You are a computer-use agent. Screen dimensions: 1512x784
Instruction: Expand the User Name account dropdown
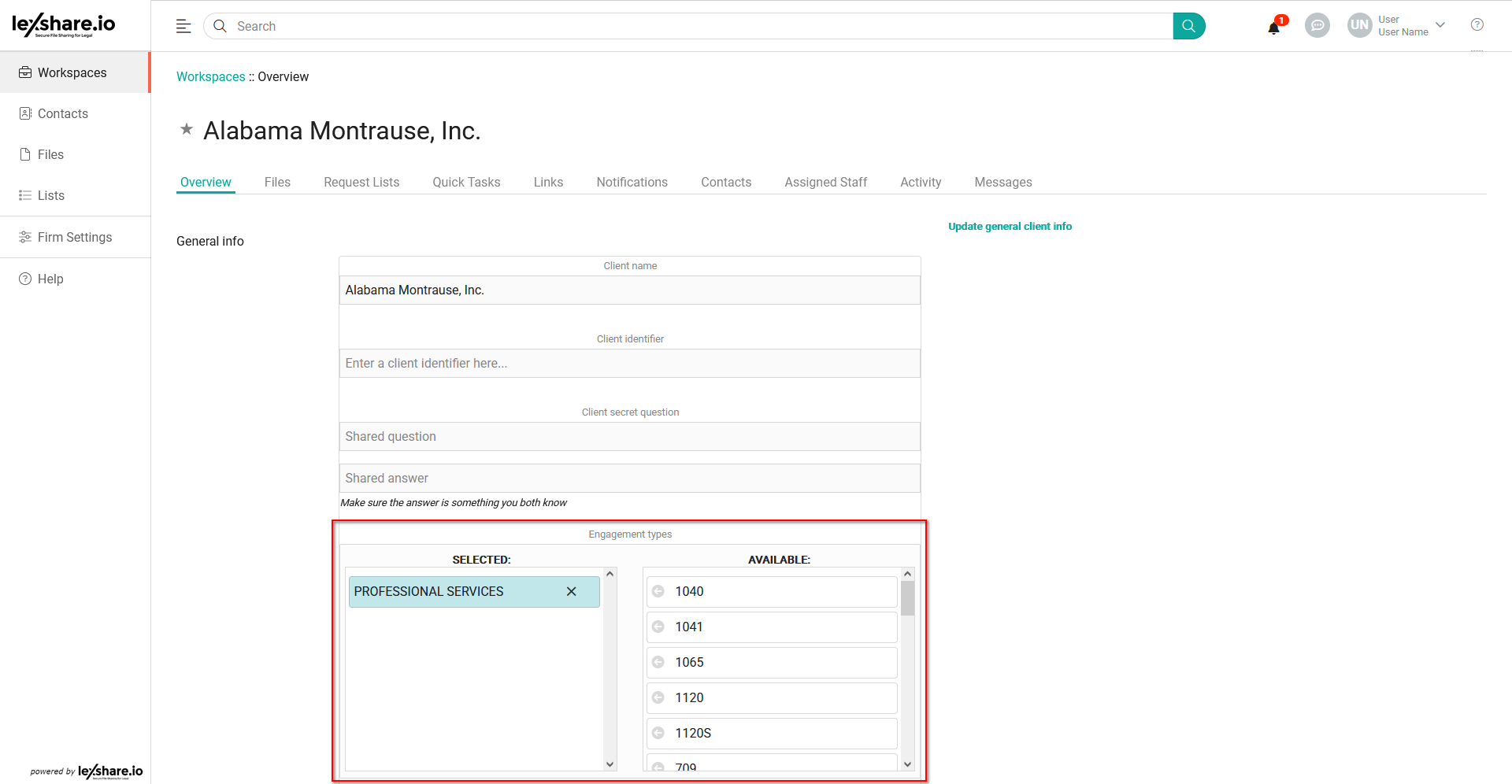coord(1440,25)
